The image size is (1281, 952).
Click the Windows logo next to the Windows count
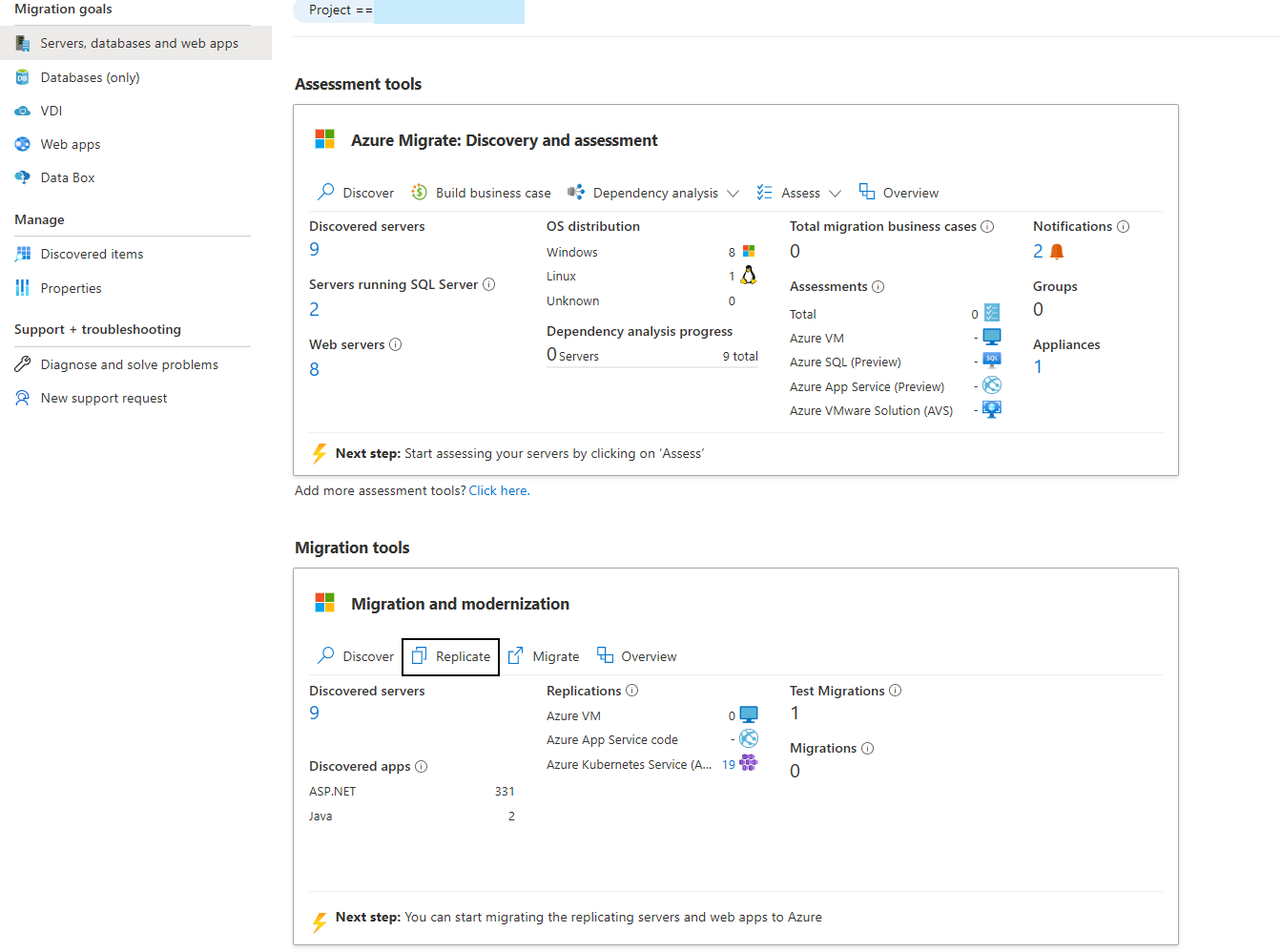click(x=746, y=251)
